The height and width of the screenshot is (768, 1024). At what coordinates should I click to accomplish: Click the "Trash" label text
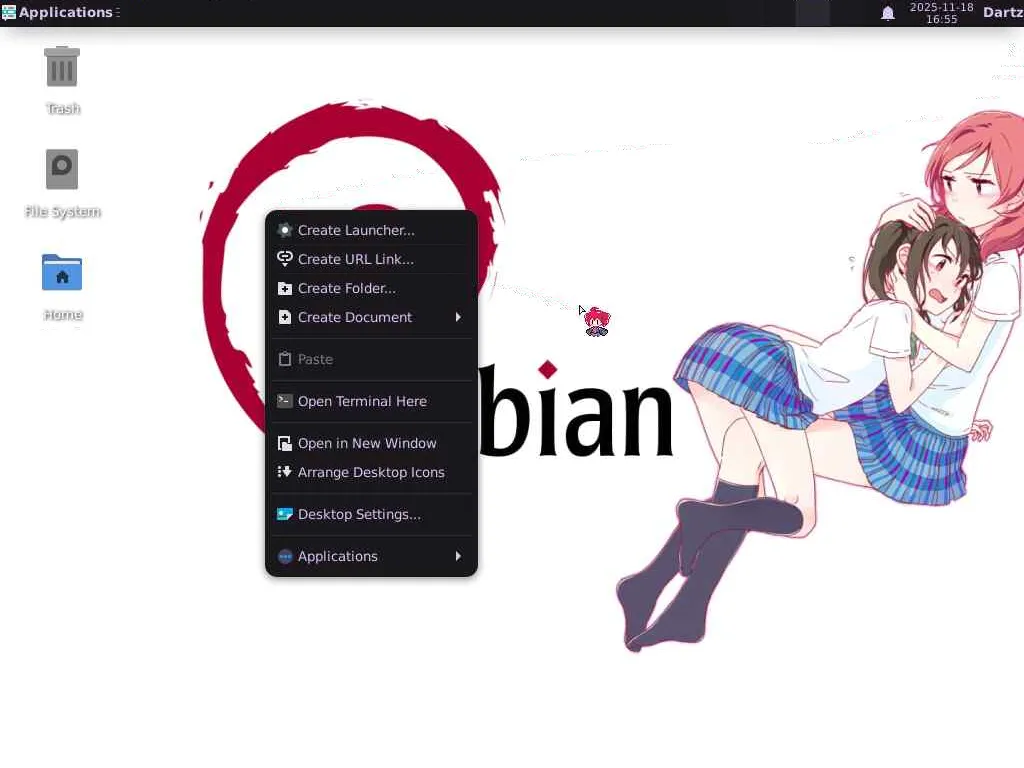63,108
